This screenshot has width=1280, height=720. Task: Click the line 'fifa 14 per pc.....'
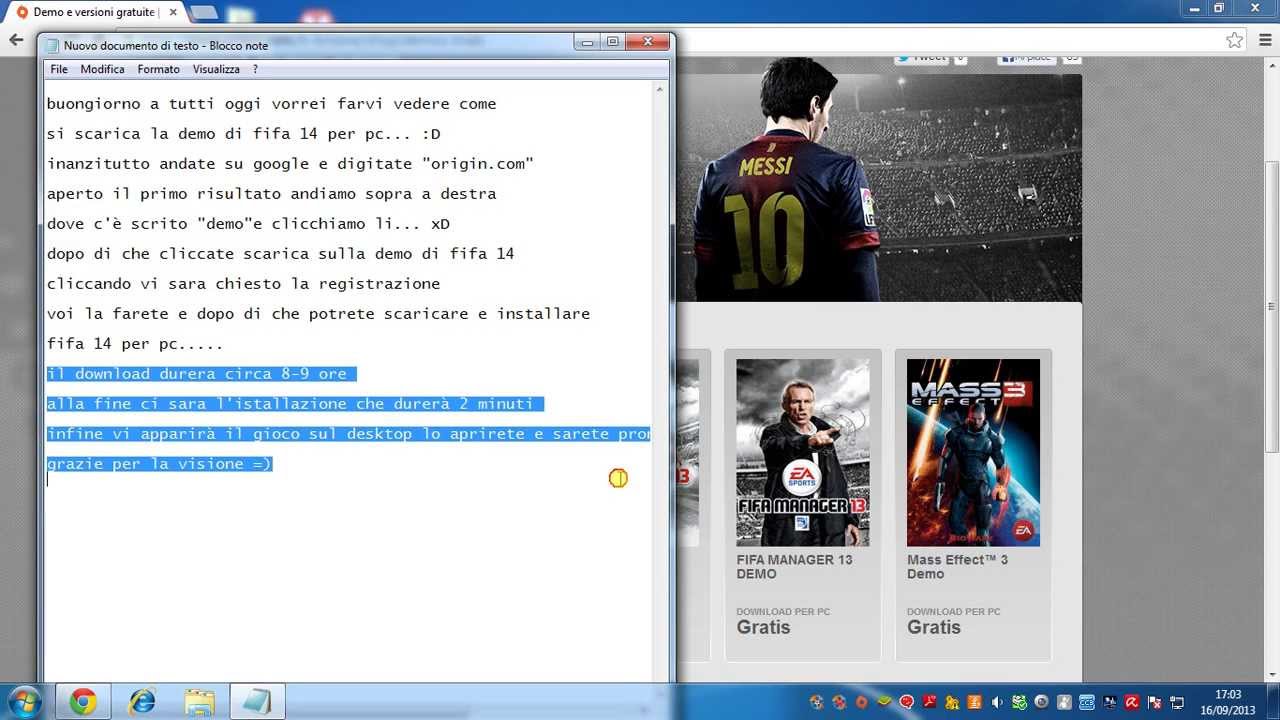click(135, 344)
